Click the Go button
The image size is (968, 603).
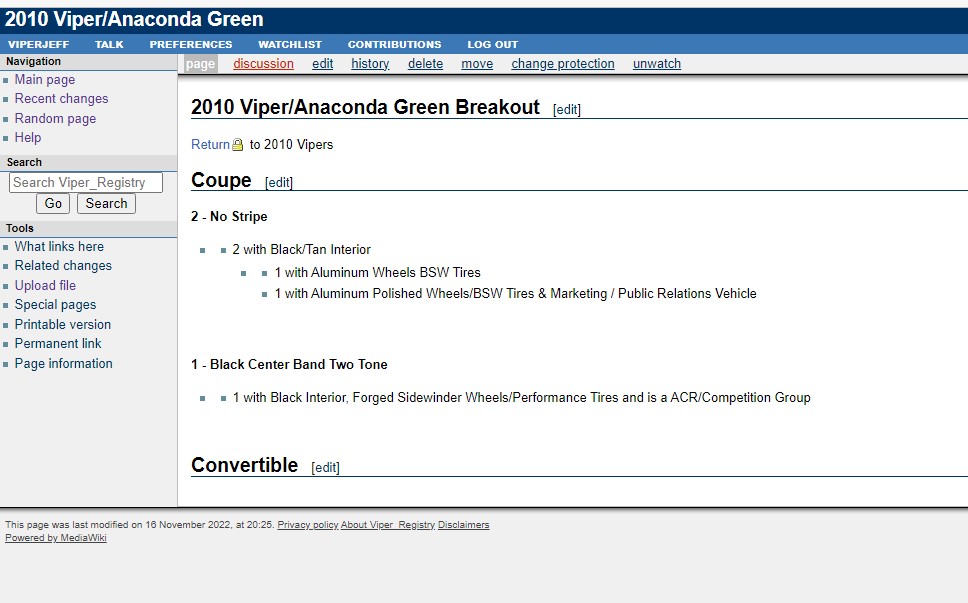(x=53, y=204)
